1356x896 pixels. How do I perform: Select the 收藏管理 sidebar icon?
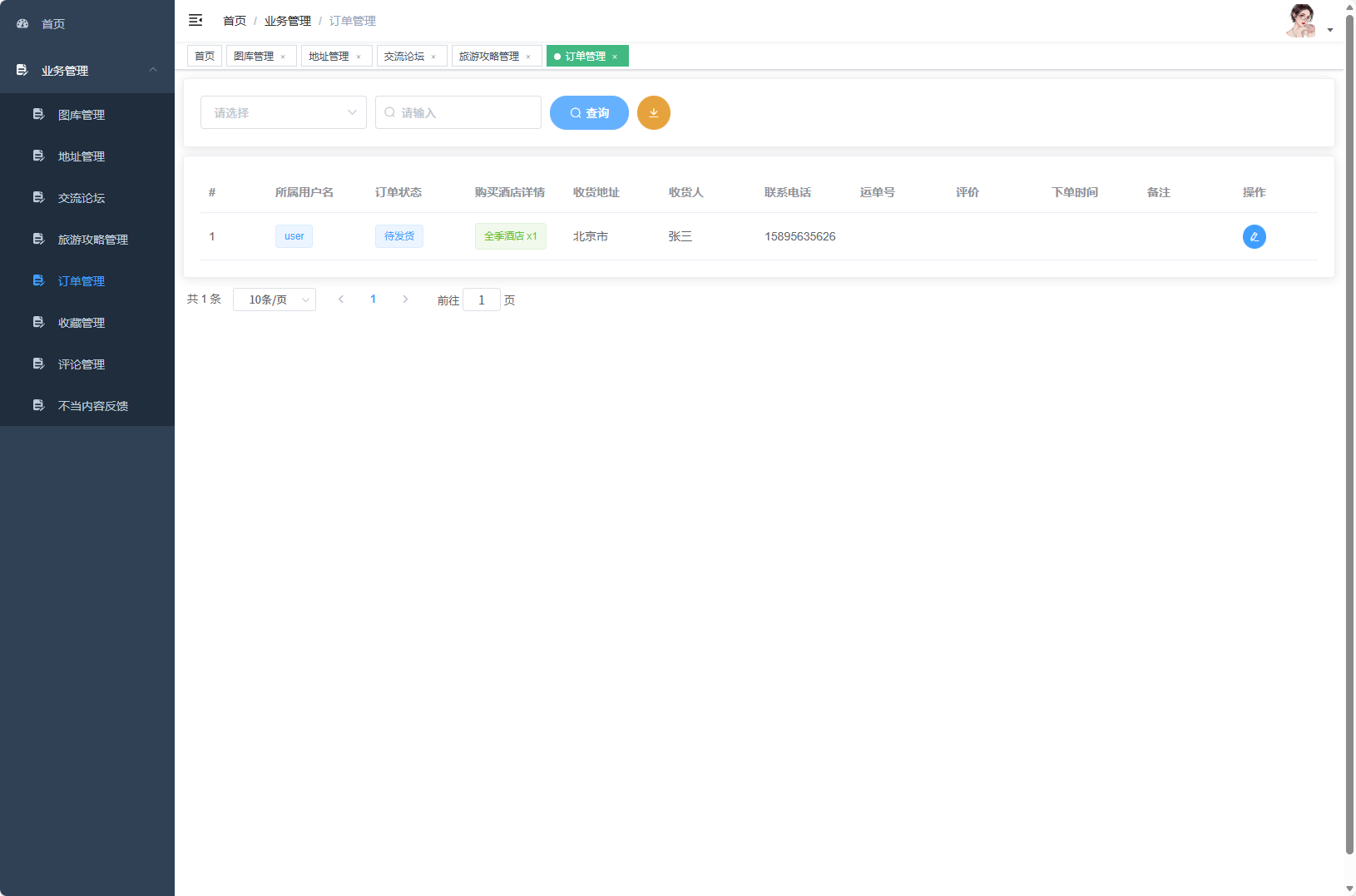click(38, 322)
